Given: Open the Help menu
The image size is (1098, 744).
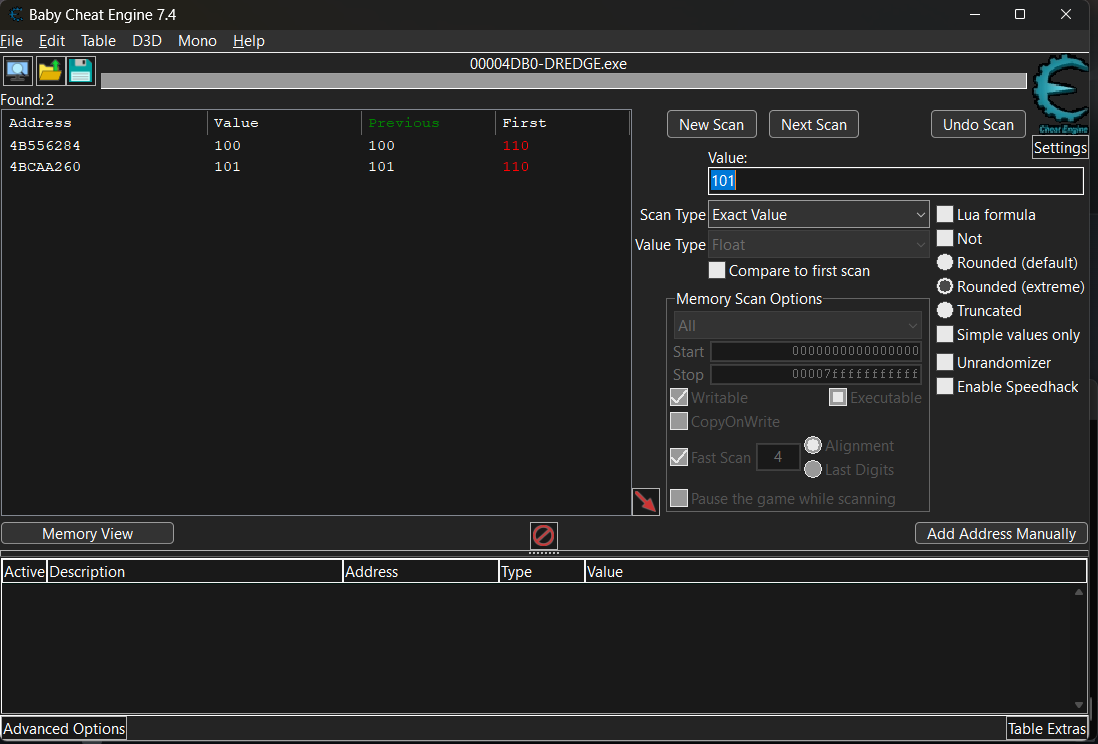Looking at the screenshot, I should [x=249, y=41].
